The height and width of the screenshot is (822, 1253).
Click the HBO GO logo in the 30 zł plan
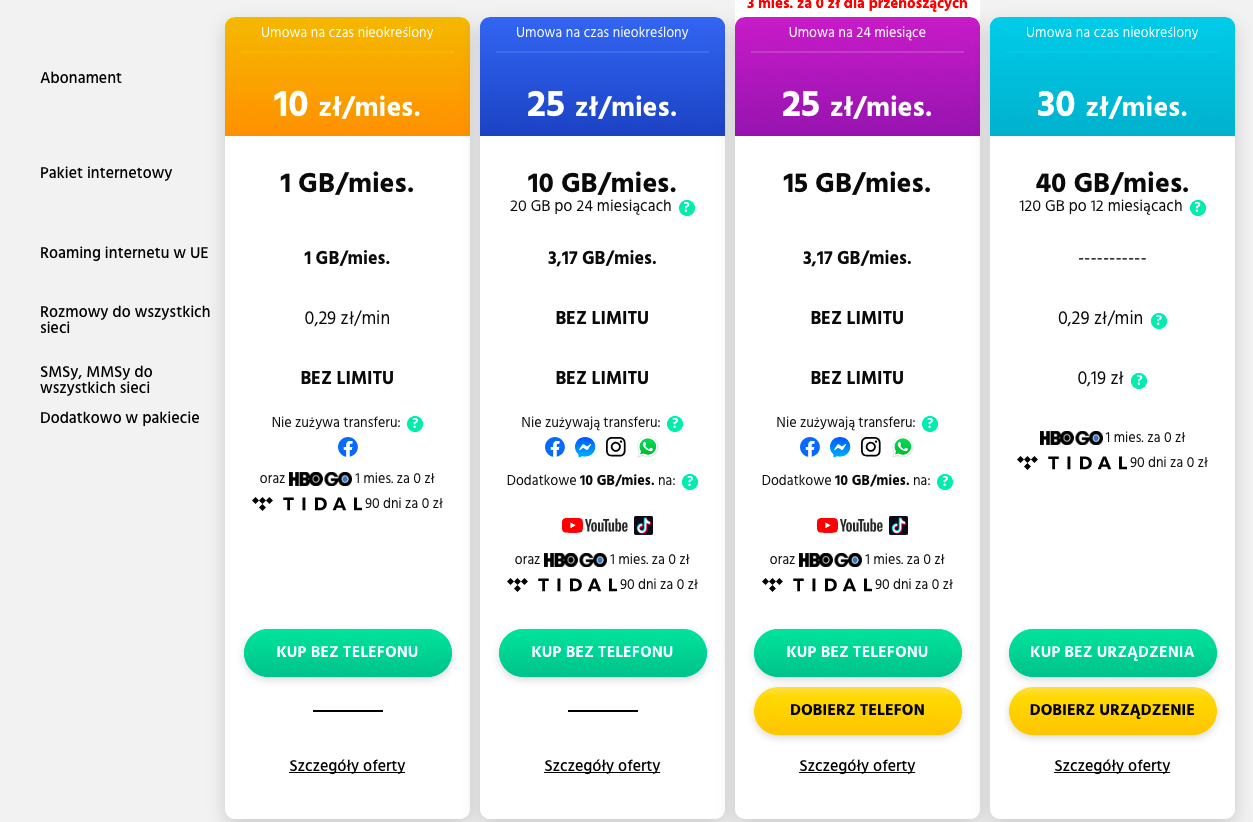(x=1071, y=438)
